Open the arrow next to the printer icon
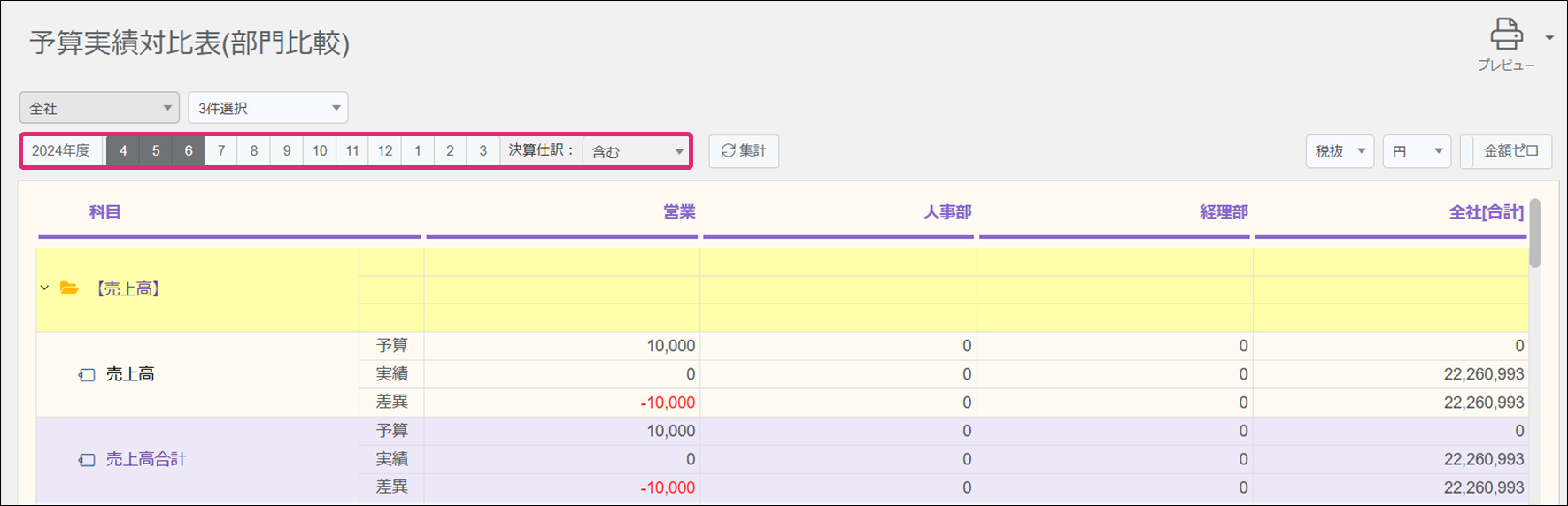 [1549, 38]
